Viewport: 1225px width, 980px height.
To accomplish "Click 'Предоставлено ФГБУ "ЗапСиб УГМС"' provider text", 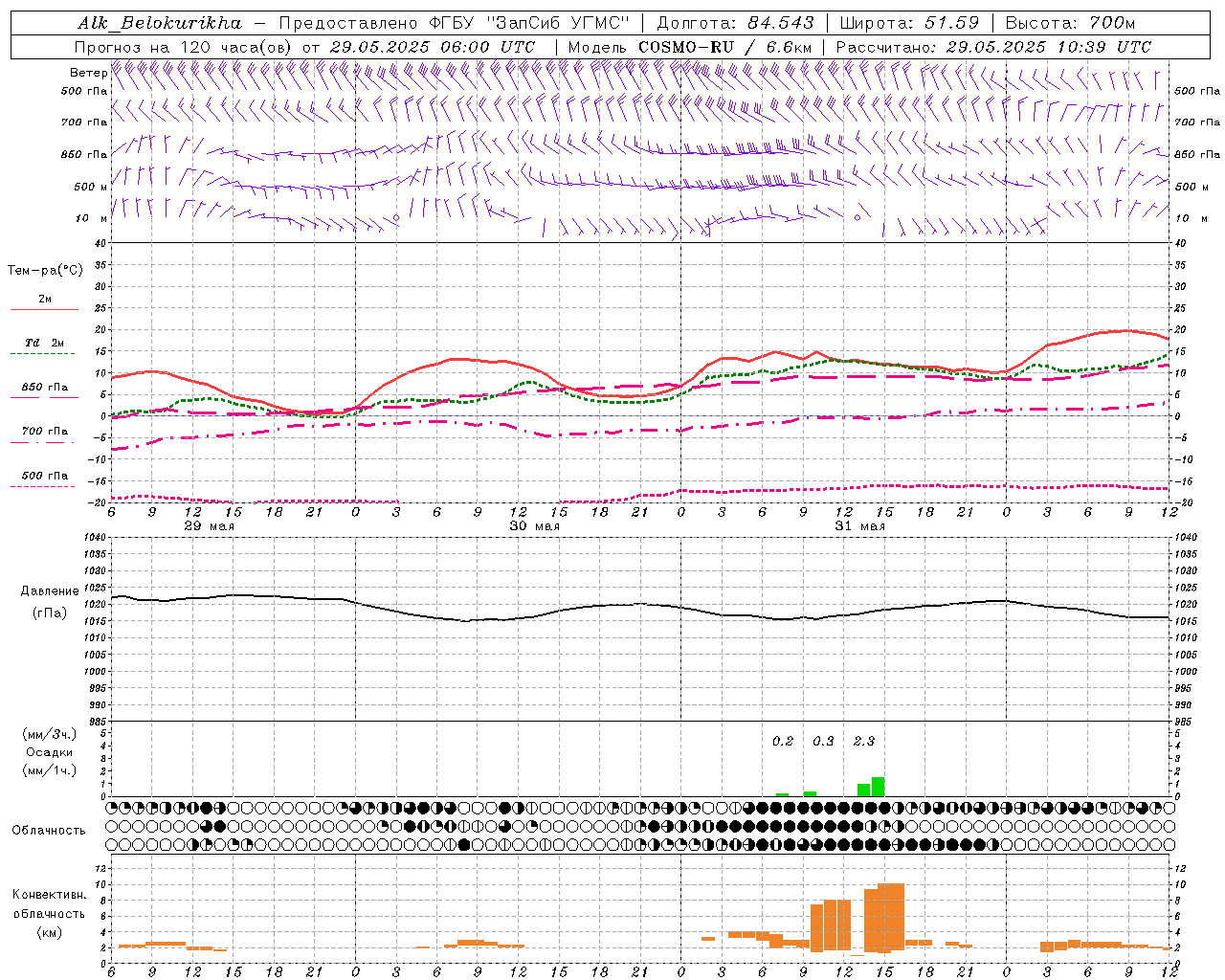I will pos(455,23).
